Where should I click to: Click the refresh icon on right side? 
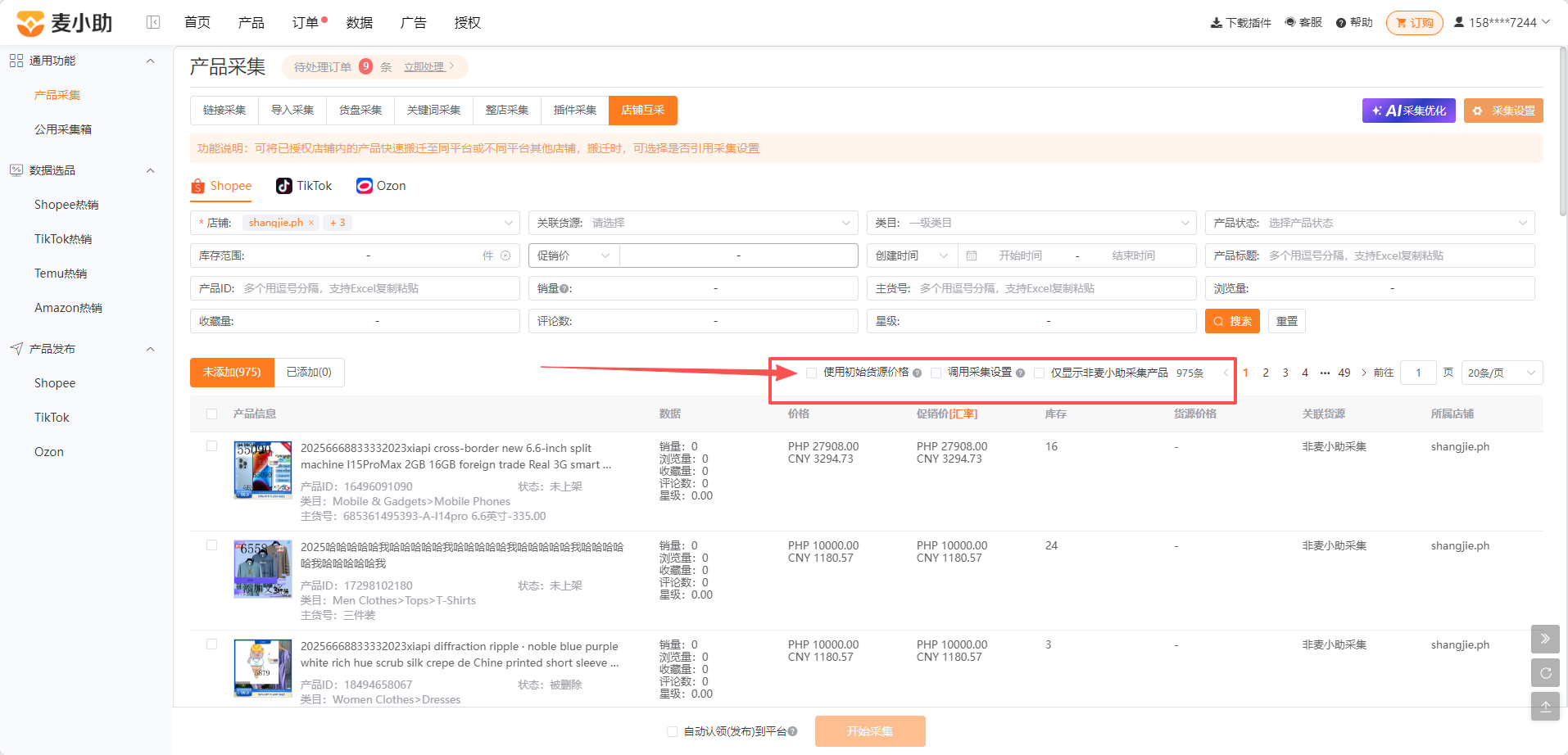(x=1545, y=672)
